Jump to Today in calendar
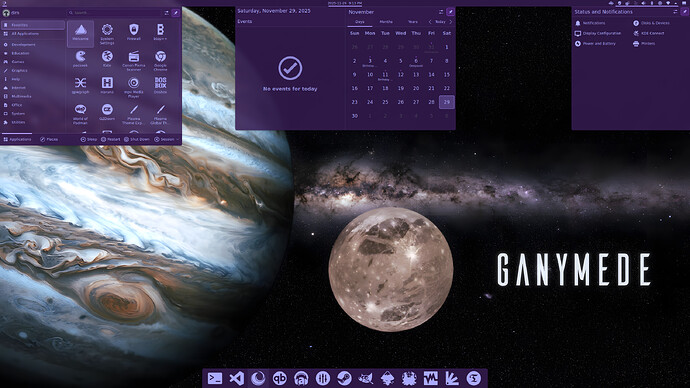 (x=440, y=22)
